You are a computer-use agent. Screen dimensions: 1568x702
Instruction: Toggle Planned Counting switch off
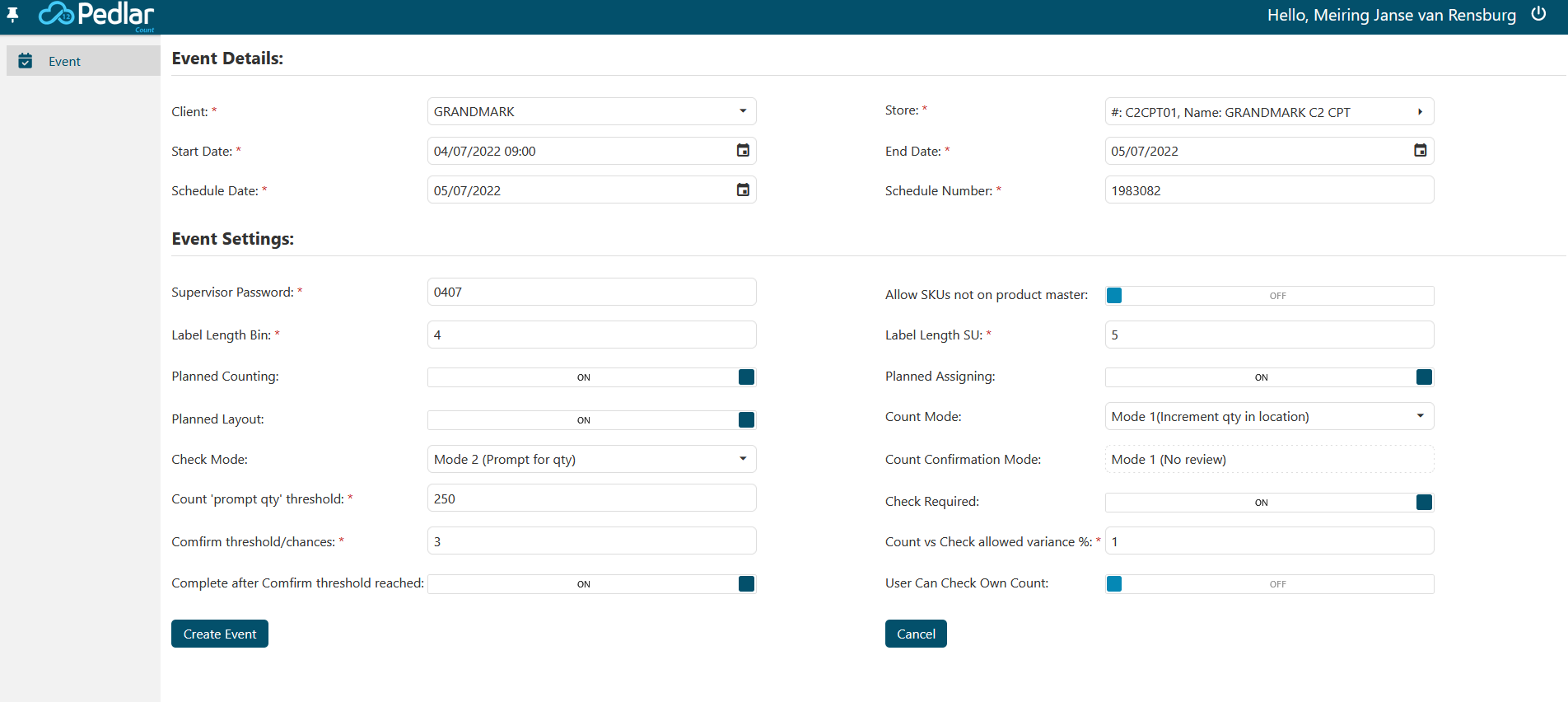click(x=746, y=377)
